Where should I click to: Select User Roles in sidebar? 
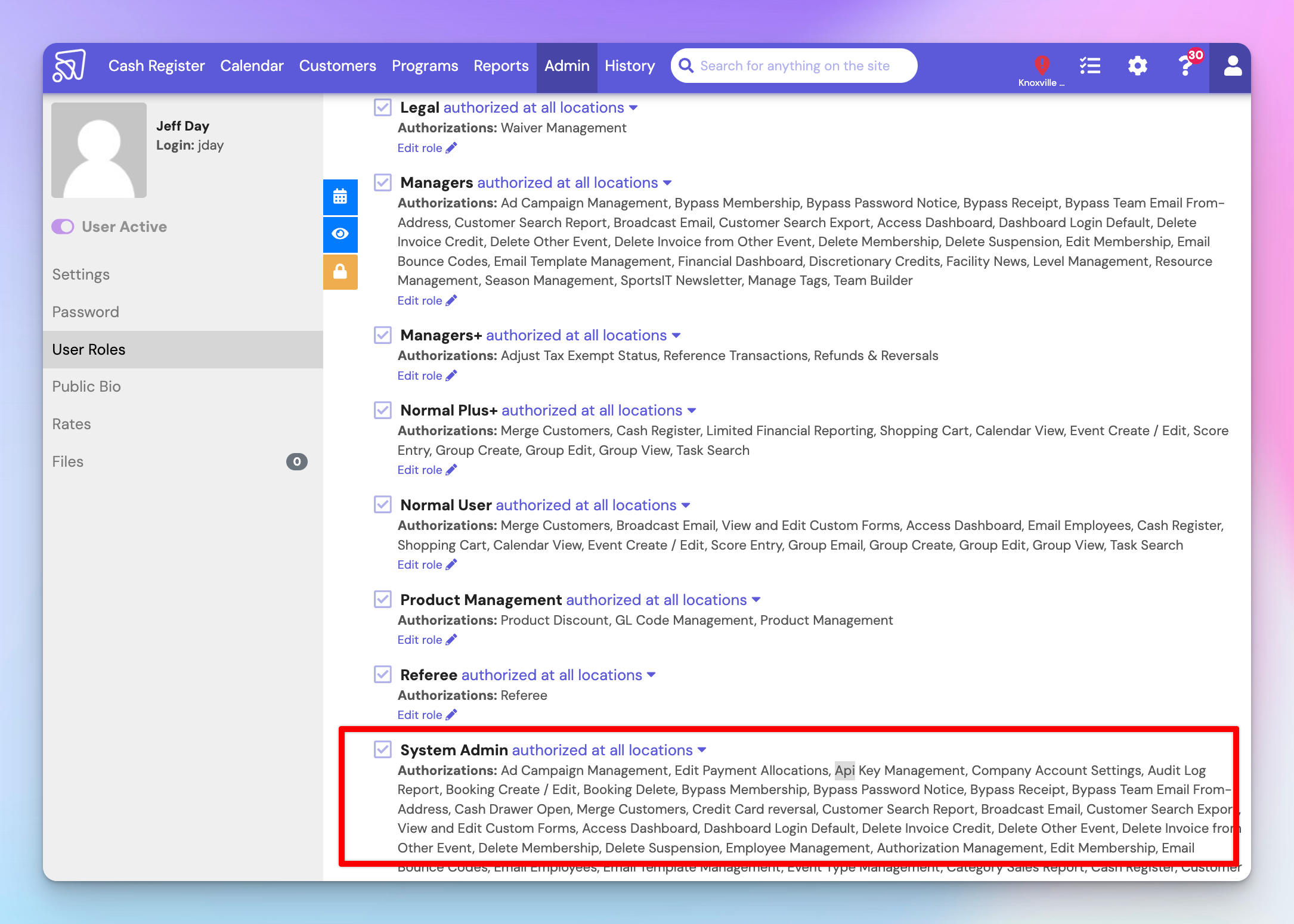tap(183, 349)
